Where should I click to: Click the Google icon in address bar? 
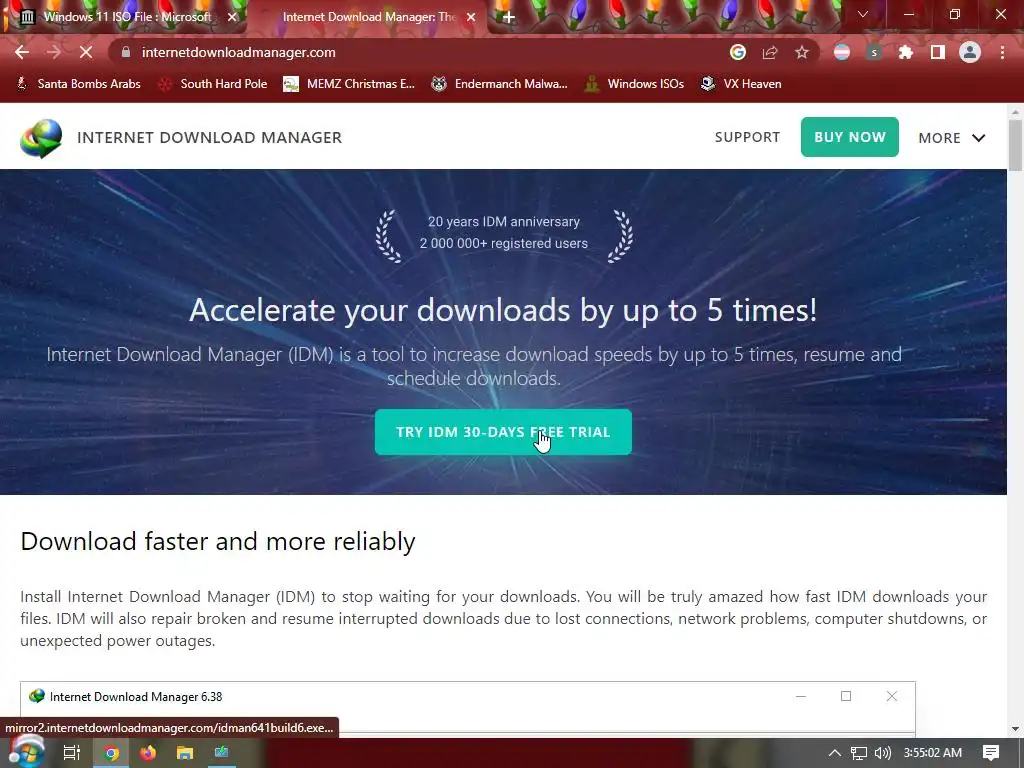(738, 52)
